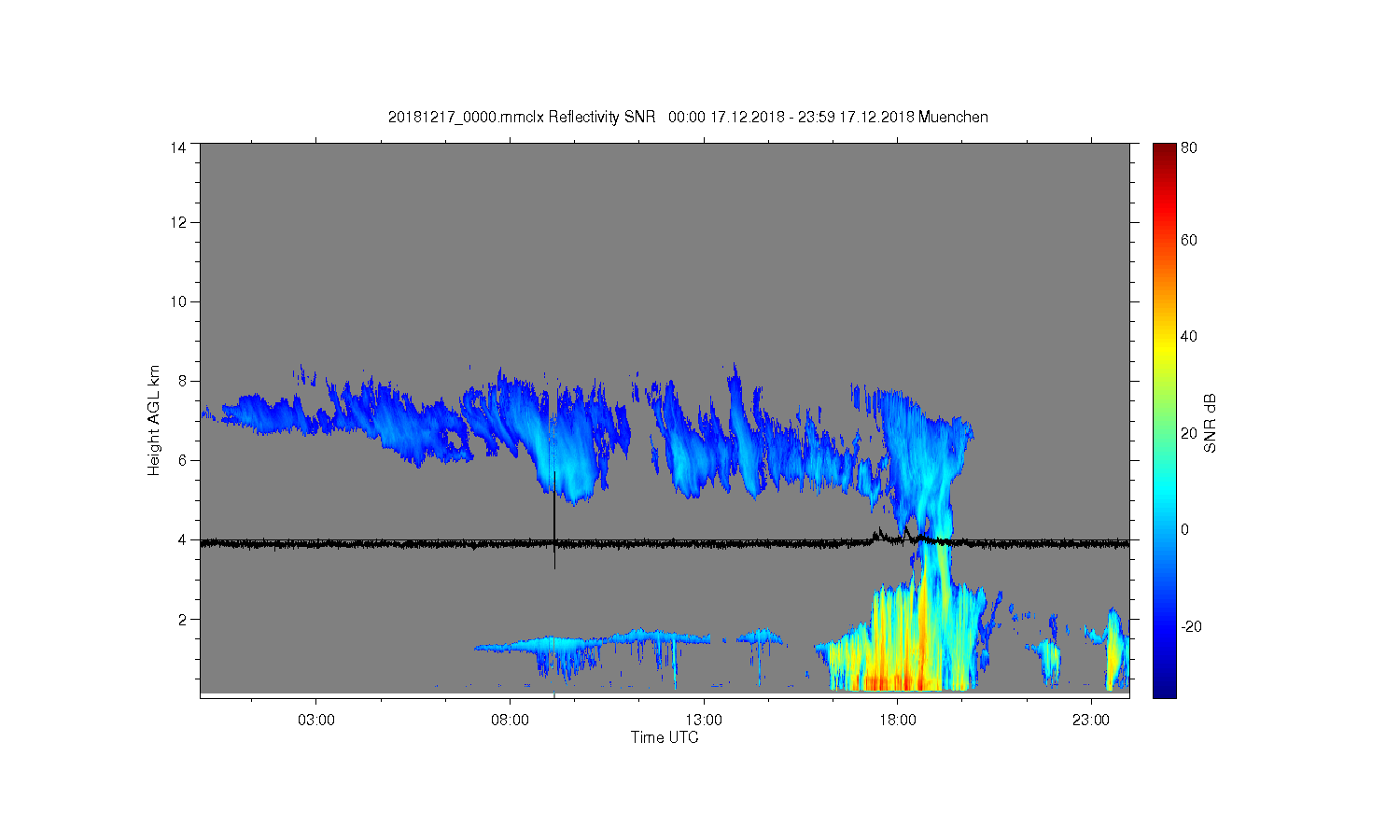Click the height axis label '12'

coord(177,222)
